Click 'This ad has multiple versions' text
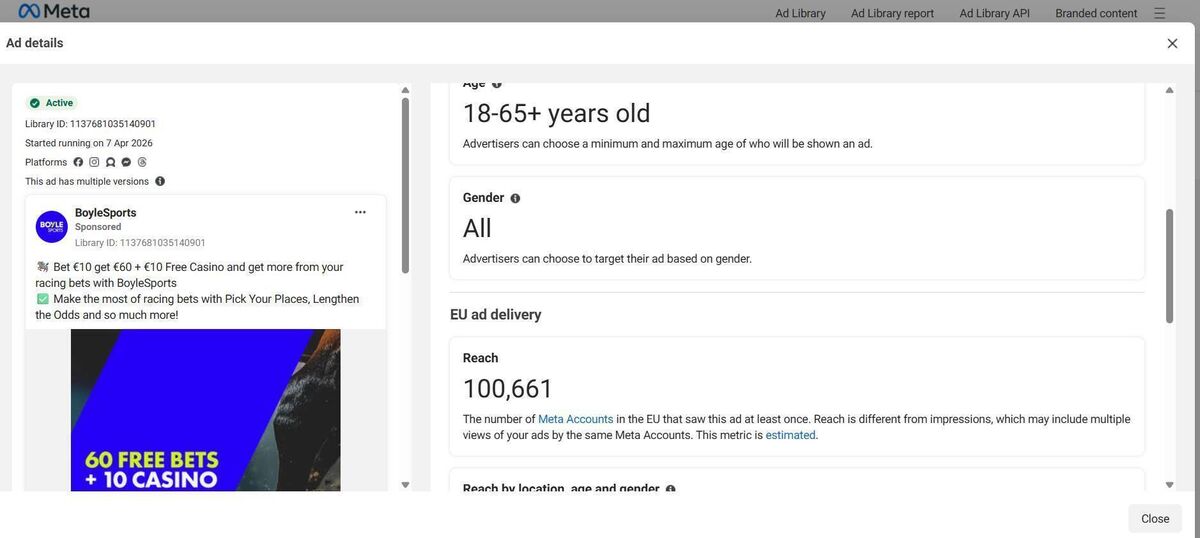This screenshot has width=1200, height=538. [x=87, y=181]
